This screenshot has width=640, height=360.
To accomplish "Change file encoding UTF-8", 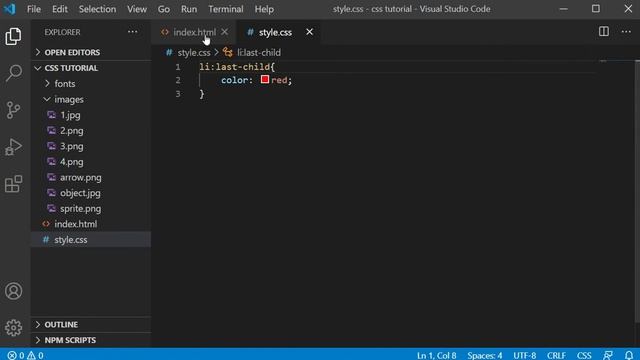I will 524,355.
